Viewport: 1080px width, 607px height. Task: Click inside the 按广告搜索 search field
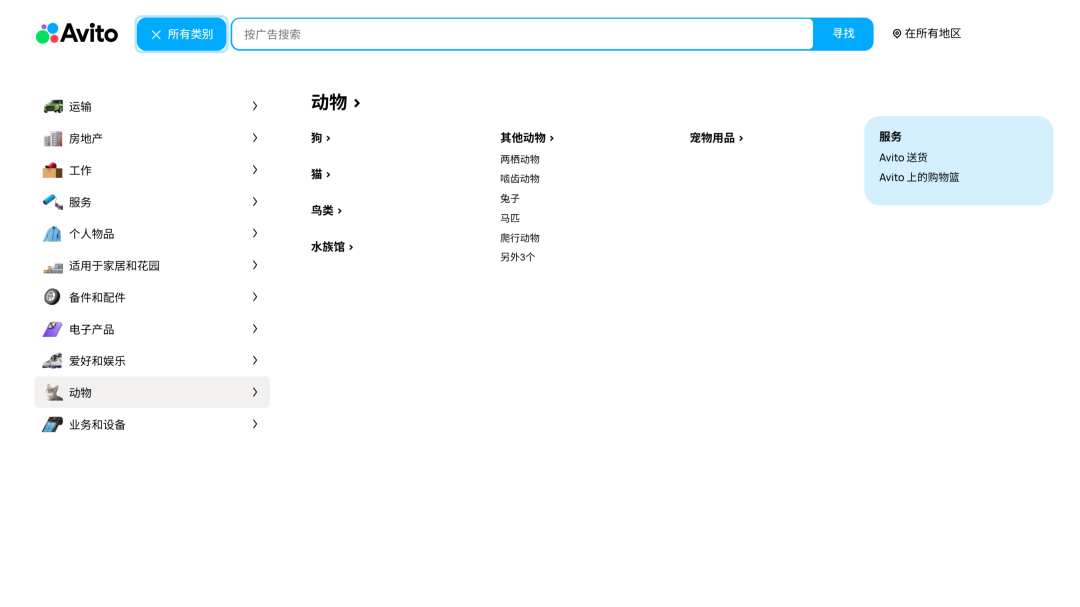[520, 33]
